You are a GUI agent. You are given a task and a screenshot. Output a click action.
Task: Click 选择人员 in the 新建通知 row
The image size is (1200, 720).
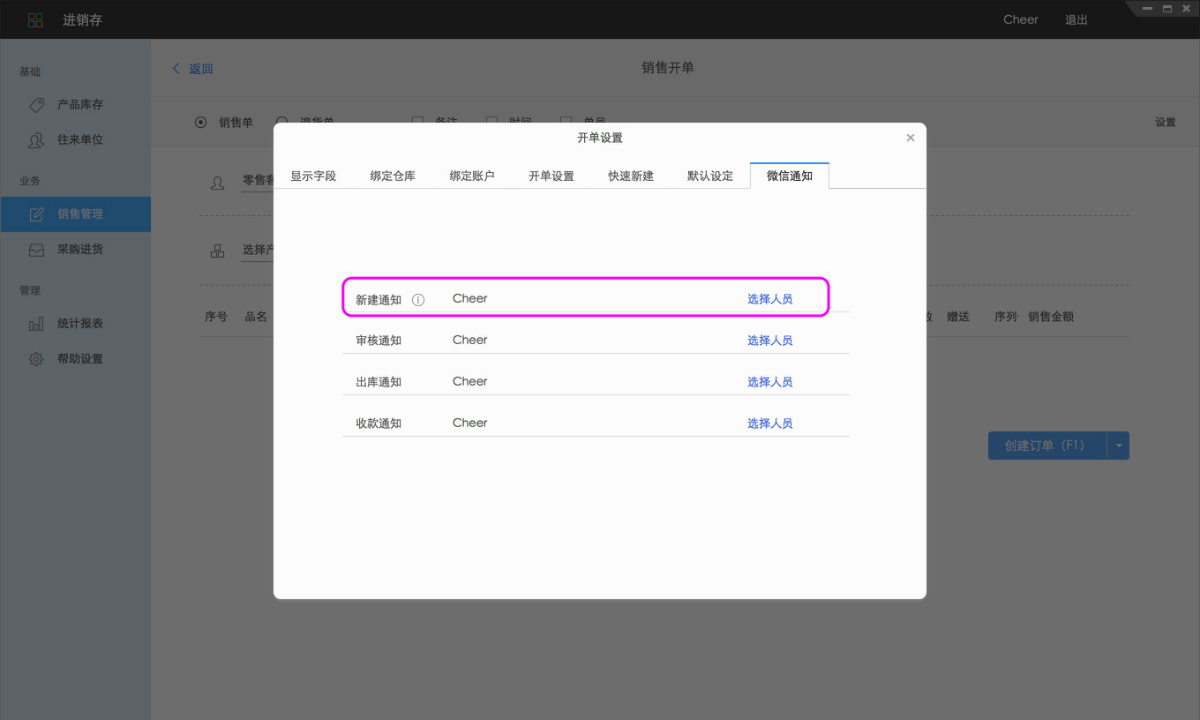(x=770, y=299)
